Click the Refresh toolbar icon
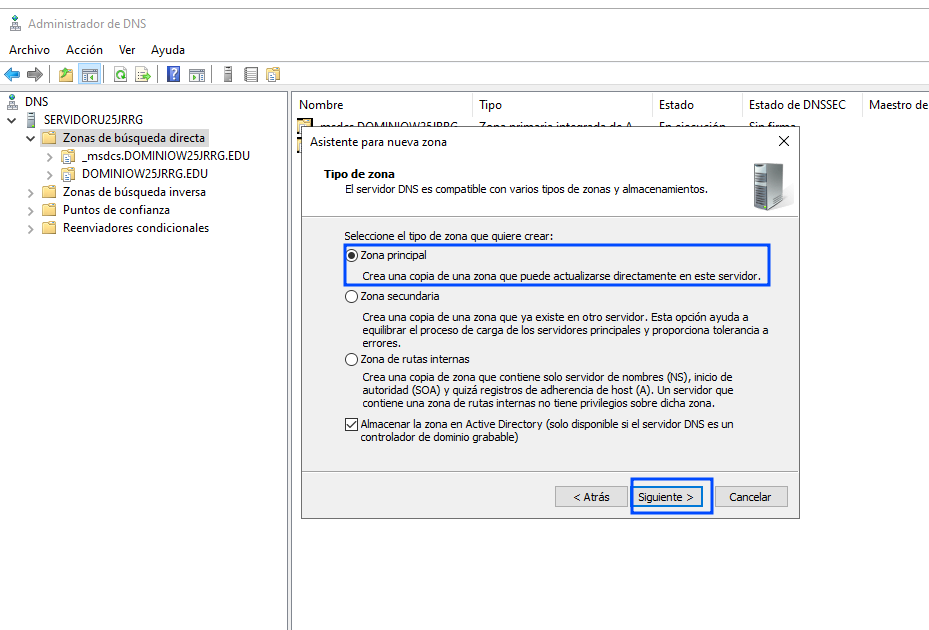This screenshot has width=929, height=630. pyautogui.click(x=120, y=75)
